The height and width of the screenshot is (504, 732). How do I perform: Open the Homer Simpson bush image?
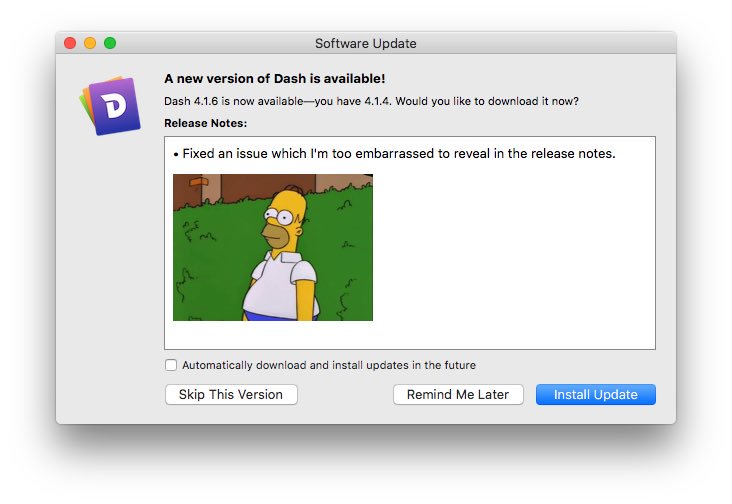pyautogui.click(x=273, y=247)
